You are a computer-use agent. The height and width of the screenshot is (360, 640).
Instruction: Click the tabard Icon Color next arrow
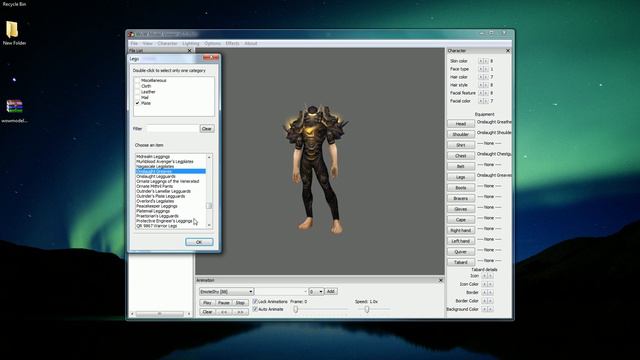[x=490, y=284]
